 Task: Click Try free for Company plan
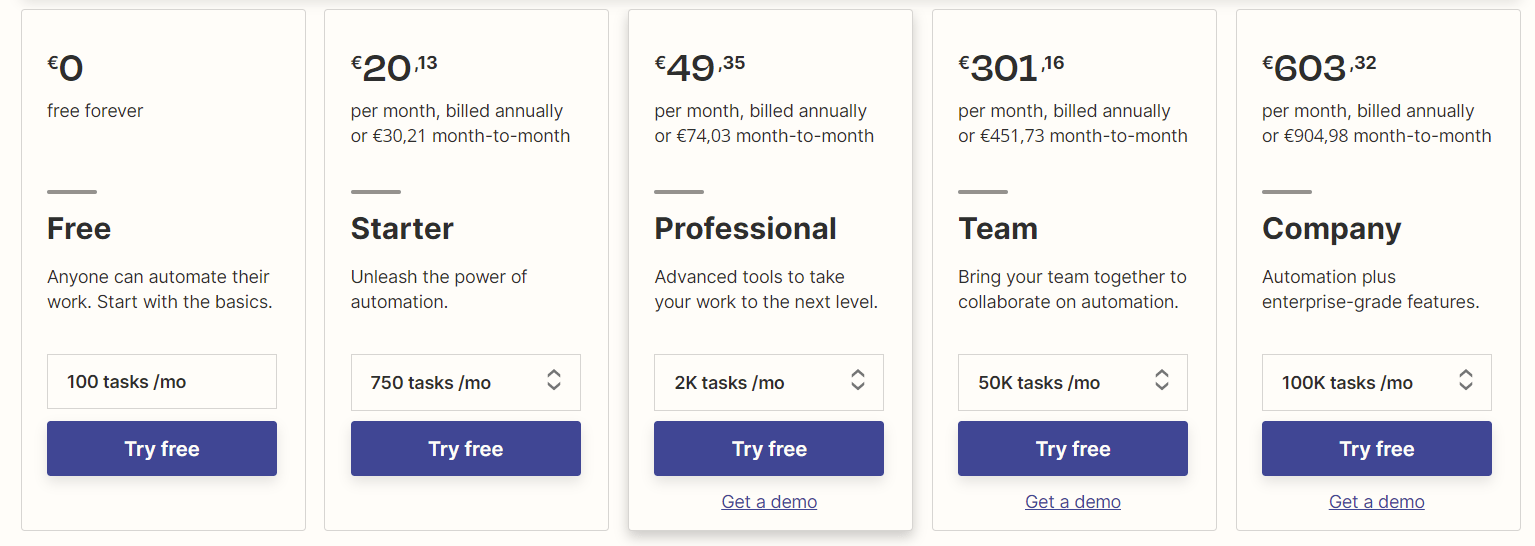(1377, 449)
